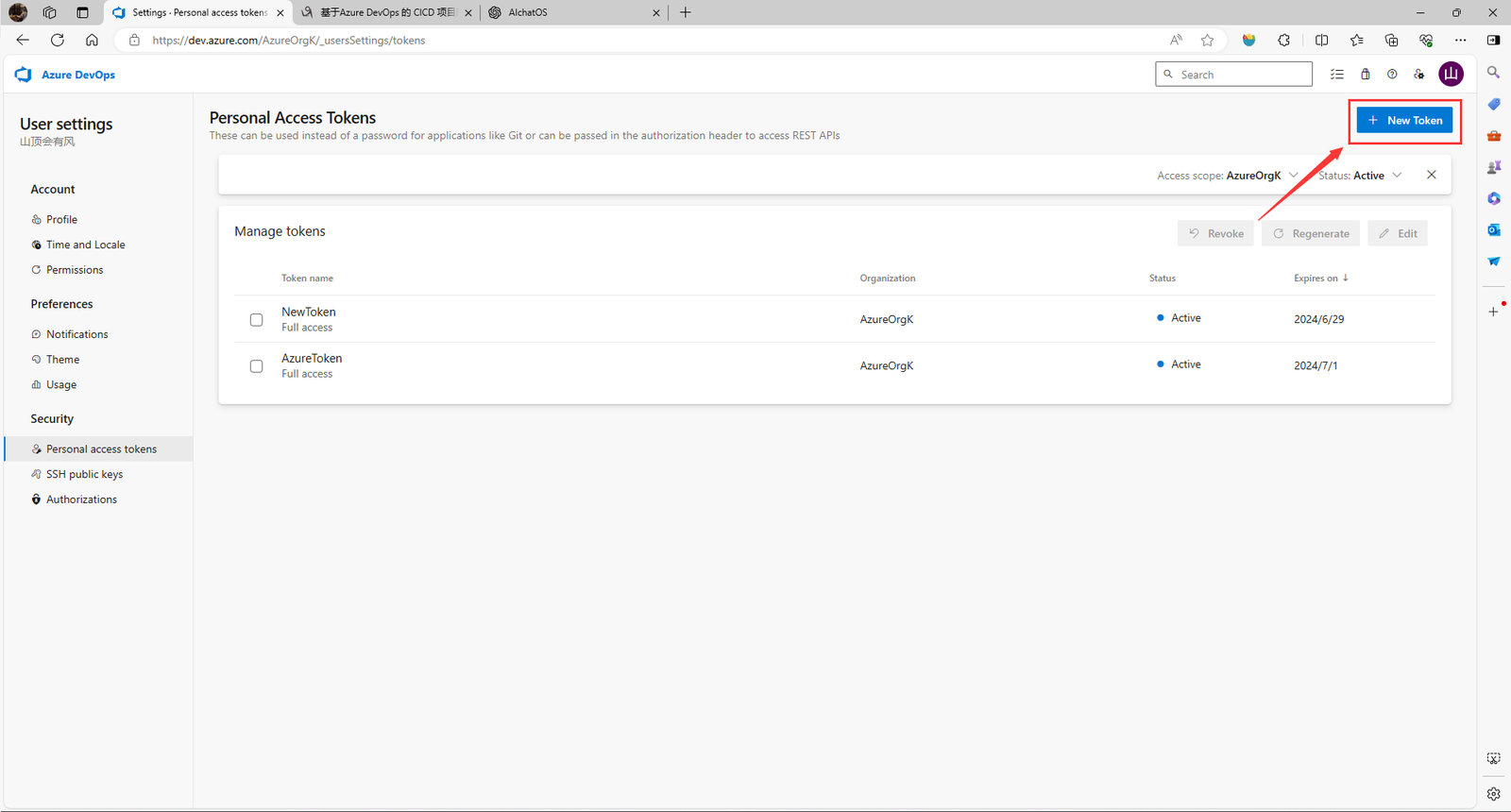Open Usage preferences
Viewport: 1511px width, 812px height.
(61, 385)
